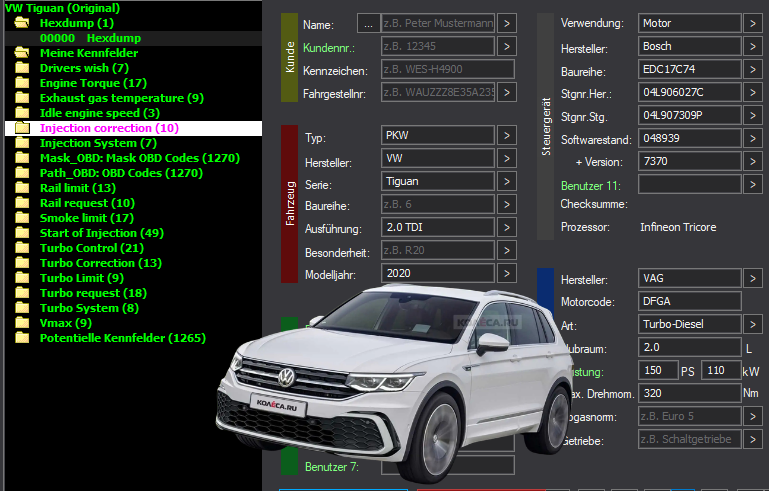
Task: Click the Stgnr.Her. field 04L906027C
Action: pos(690,92)
